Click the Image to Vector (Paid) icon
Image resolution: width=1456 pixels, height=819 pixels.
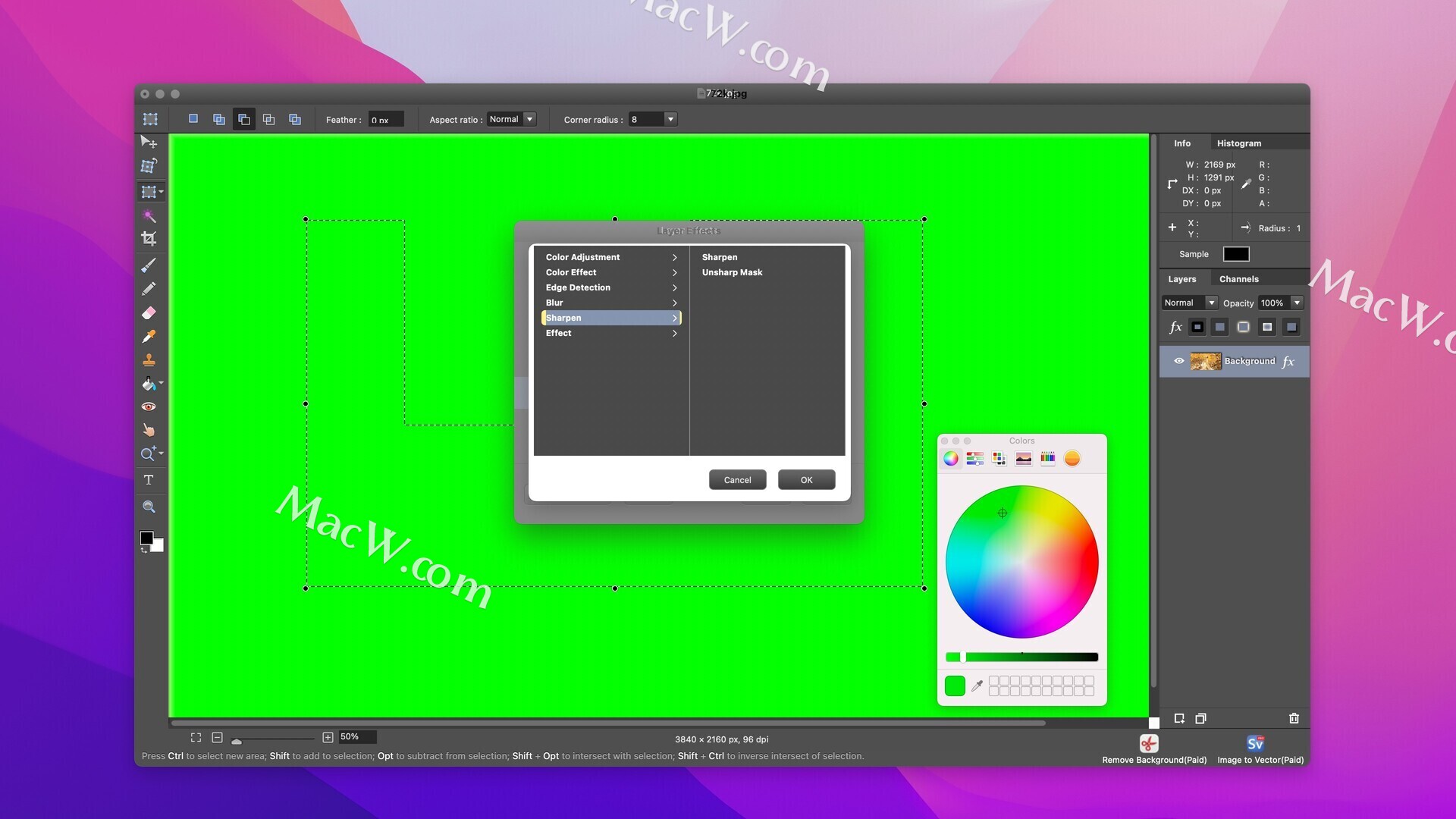coord(1255,743)
